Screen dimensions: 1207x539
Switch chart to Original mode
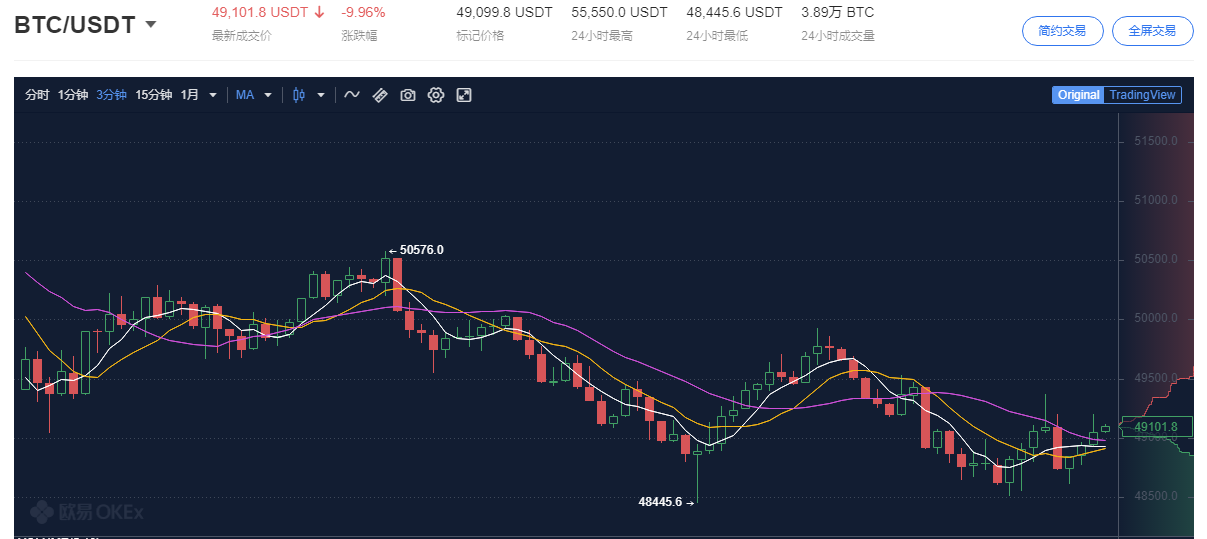tap(1078, 95)
